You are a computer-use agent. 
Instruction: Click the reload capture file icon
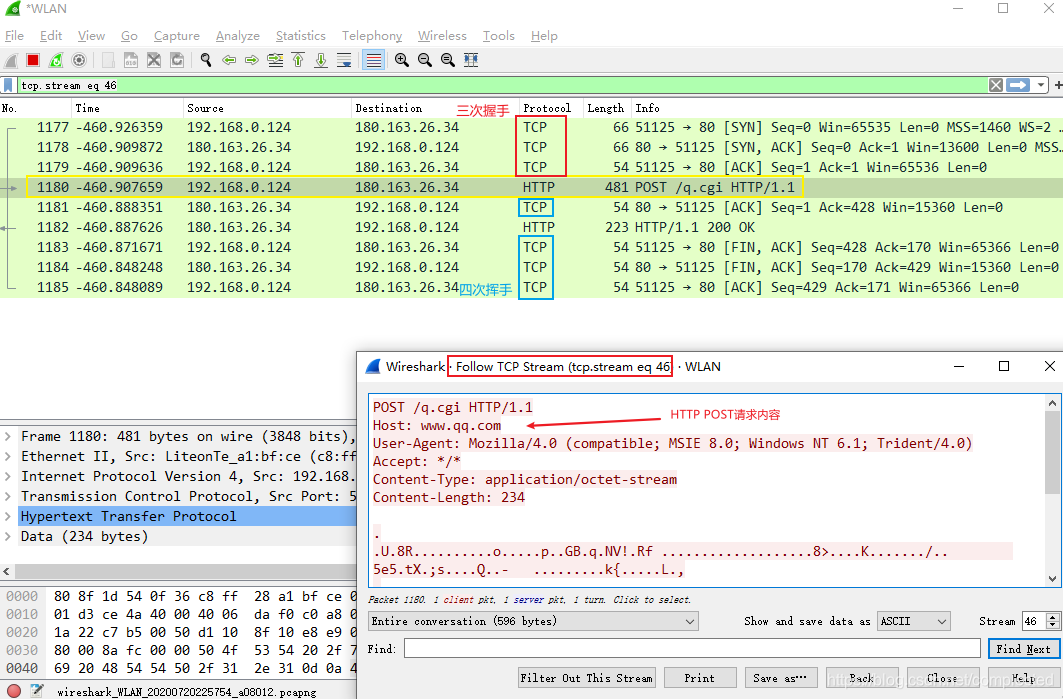[177, 60]
